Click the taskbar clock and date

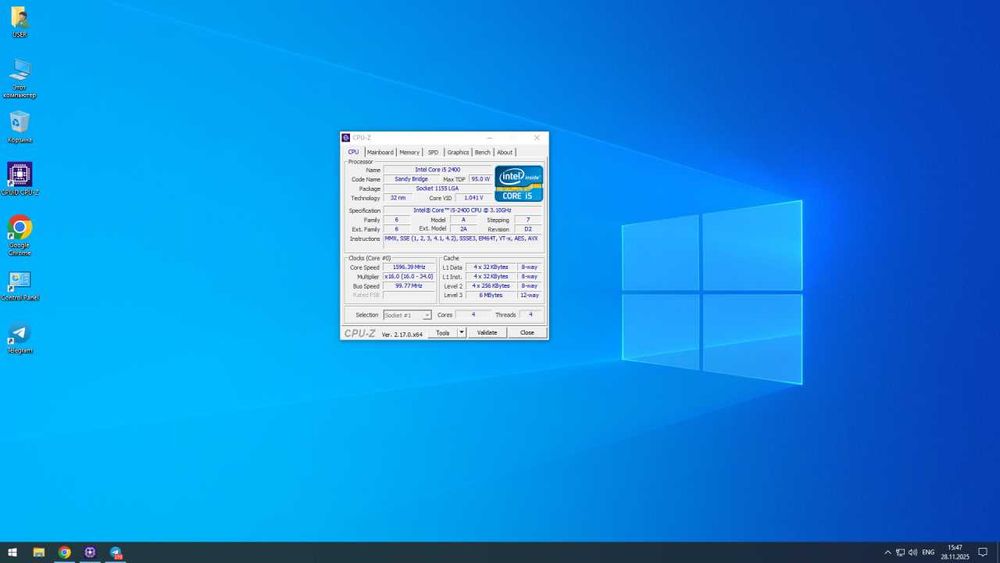coord(955,552)
